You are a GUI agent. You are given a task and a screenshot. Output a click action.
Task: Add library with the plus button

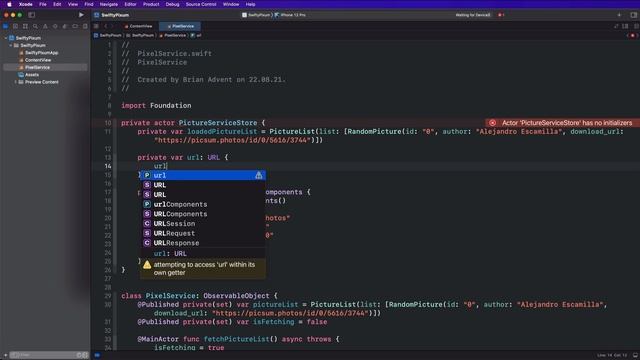pos(619,15)
